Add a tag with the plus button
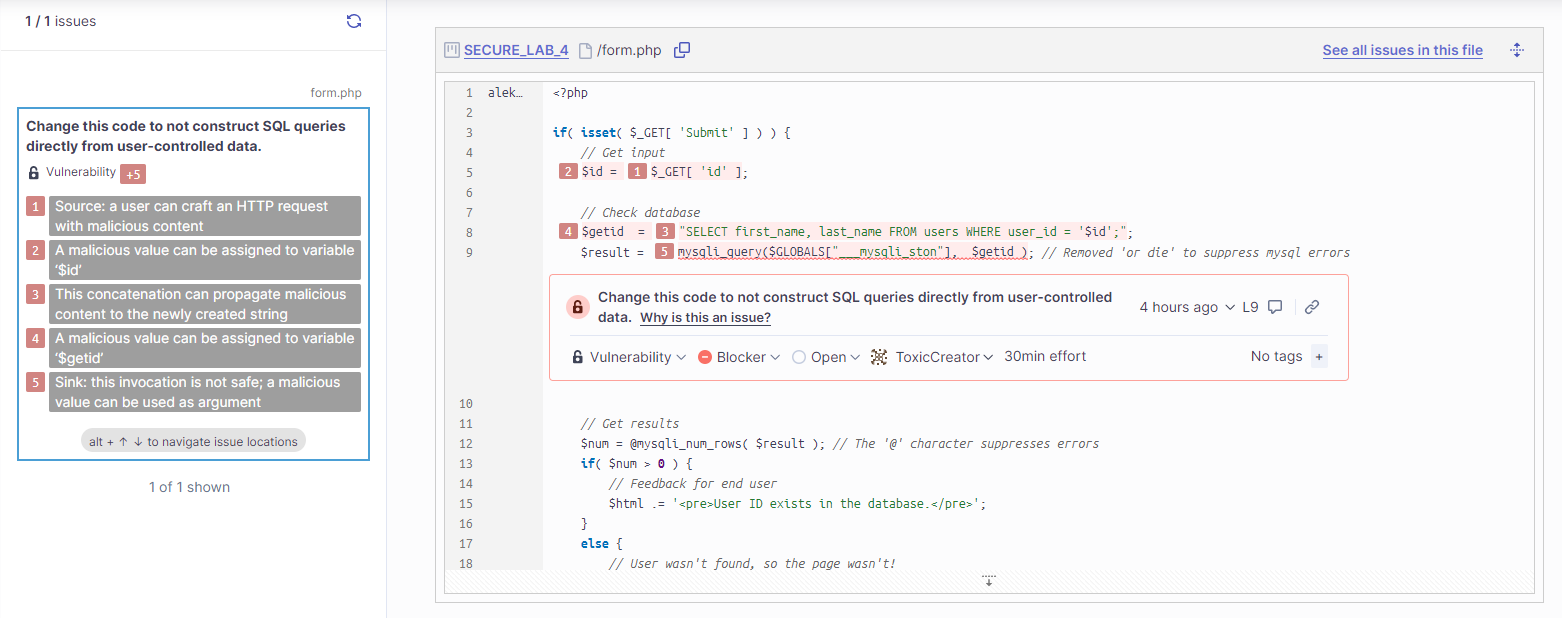Image resolution: width=1562 pixels, height=618 pixels. click(1318, 357)
